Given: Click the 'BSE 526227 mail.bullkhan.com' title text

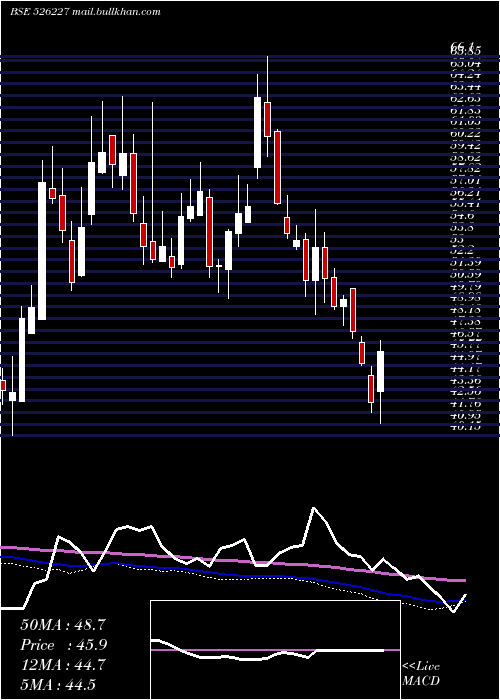Looking at the screenshot, I should click(85, 12).
